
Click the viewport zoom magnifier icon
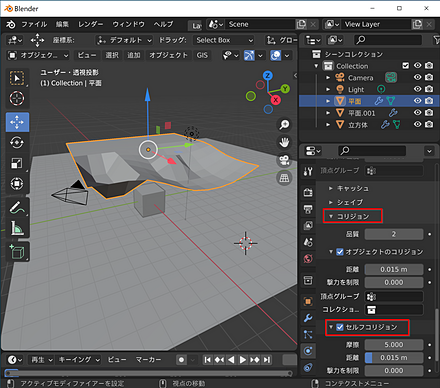click(284, 125)
